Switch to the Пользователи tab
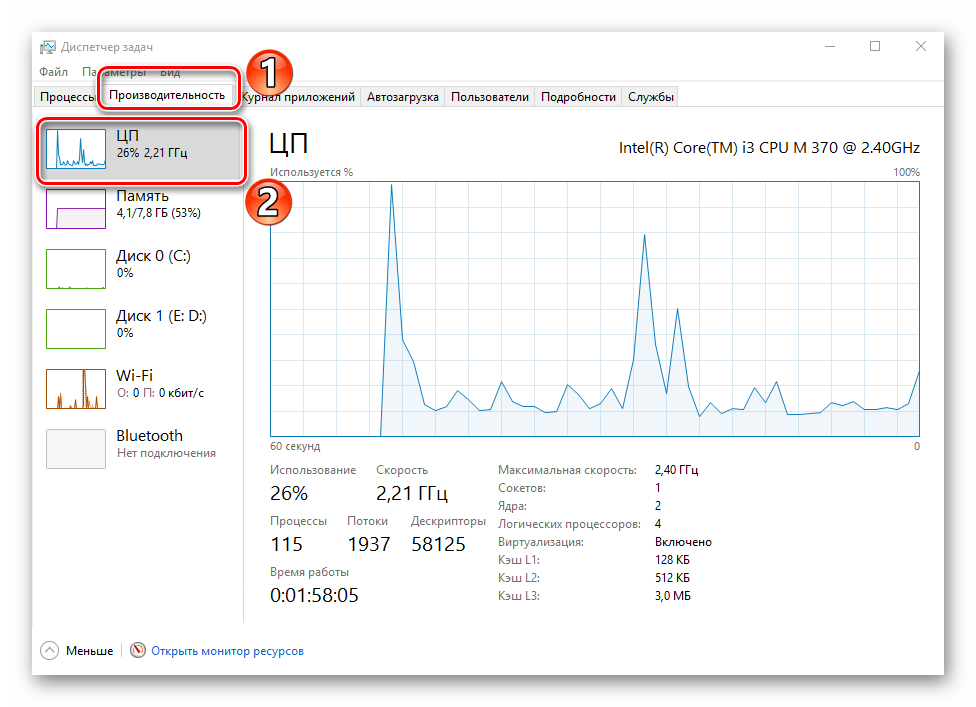Screen dimensions: 976x707 coord(489,97)
